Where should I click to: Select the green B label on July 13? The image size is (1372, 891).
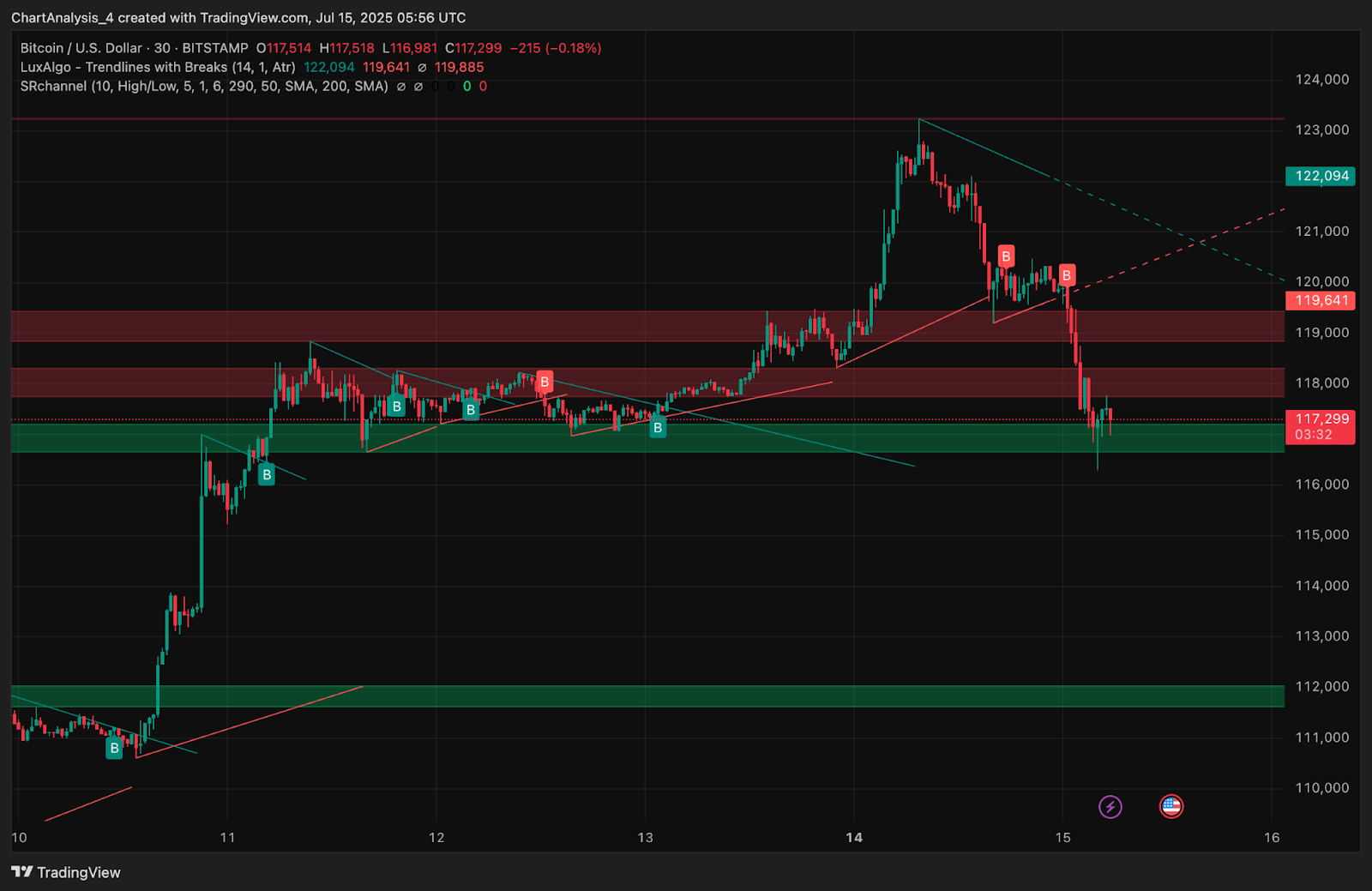(x=658, y=427)
